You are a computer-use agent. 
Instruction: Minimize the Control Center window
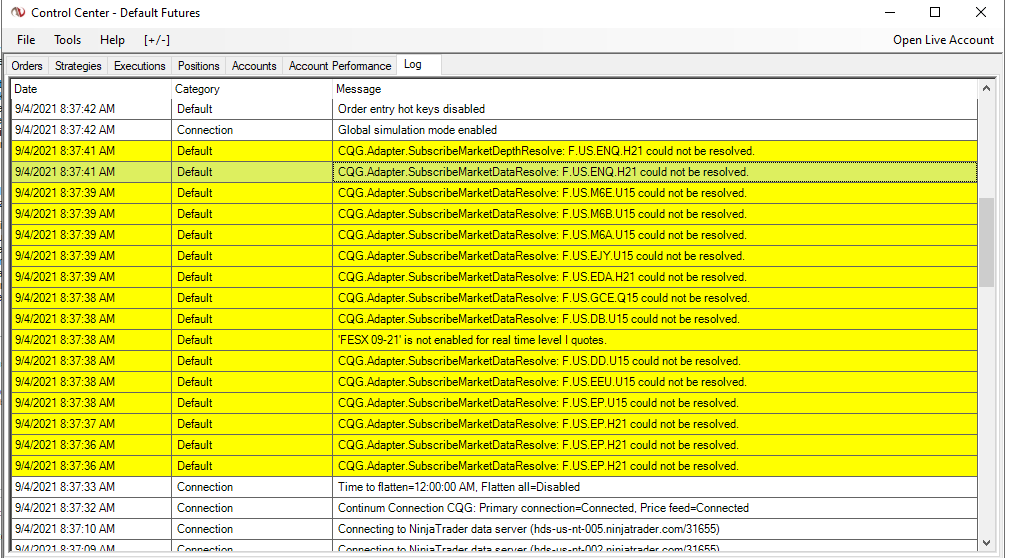click(890, 12)
